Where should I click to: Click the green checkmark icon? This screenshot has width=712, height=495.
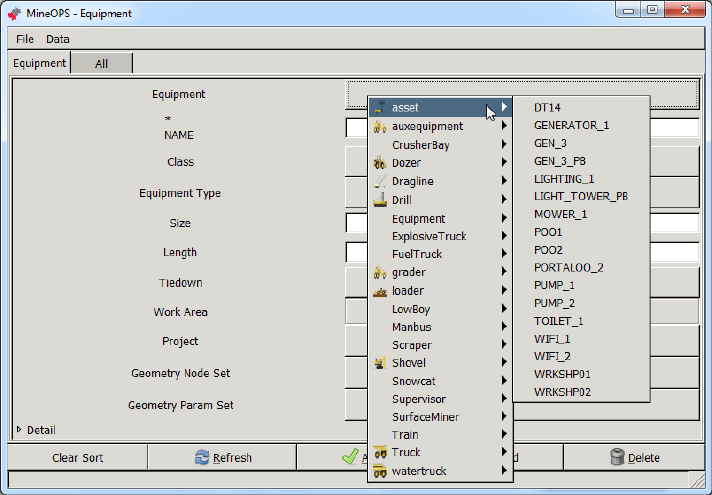(x=350, y=456)
